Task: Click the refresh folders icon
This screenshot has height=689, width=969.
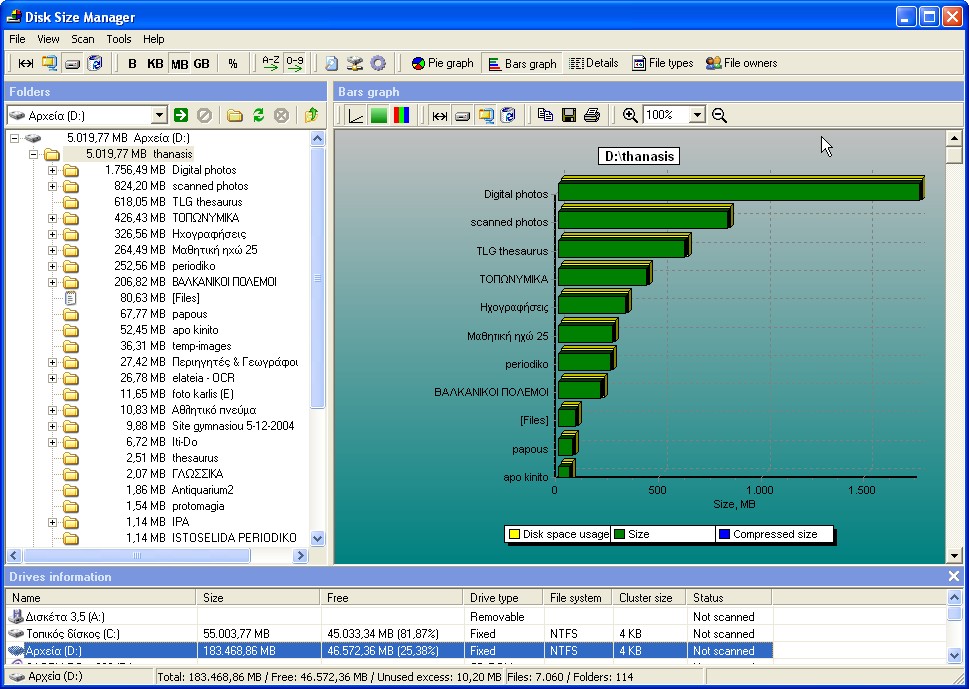Action: [258, 116]
